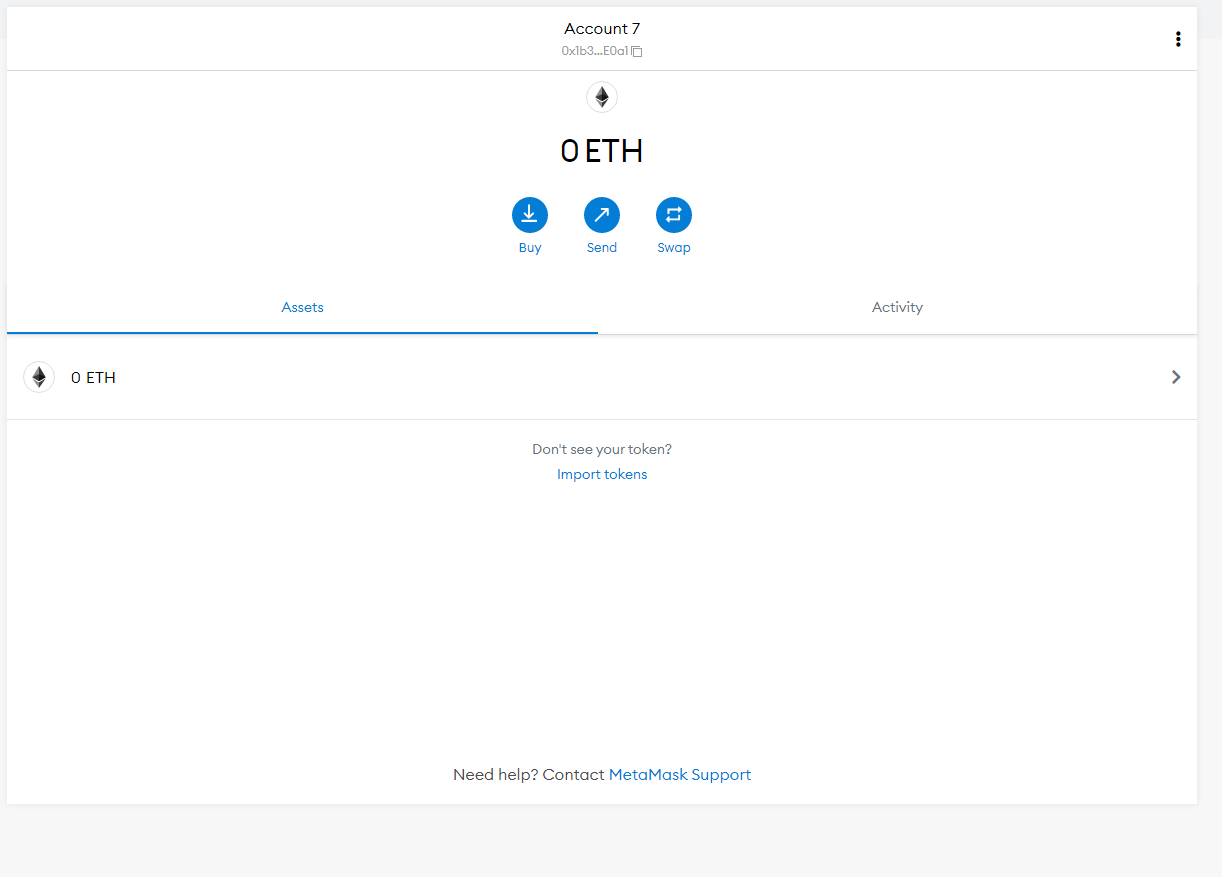Image resolution: width=1222 pixels, height=877 pixels.
Task: Open the MetaMask Support link
Action: [x=680, y=774]
